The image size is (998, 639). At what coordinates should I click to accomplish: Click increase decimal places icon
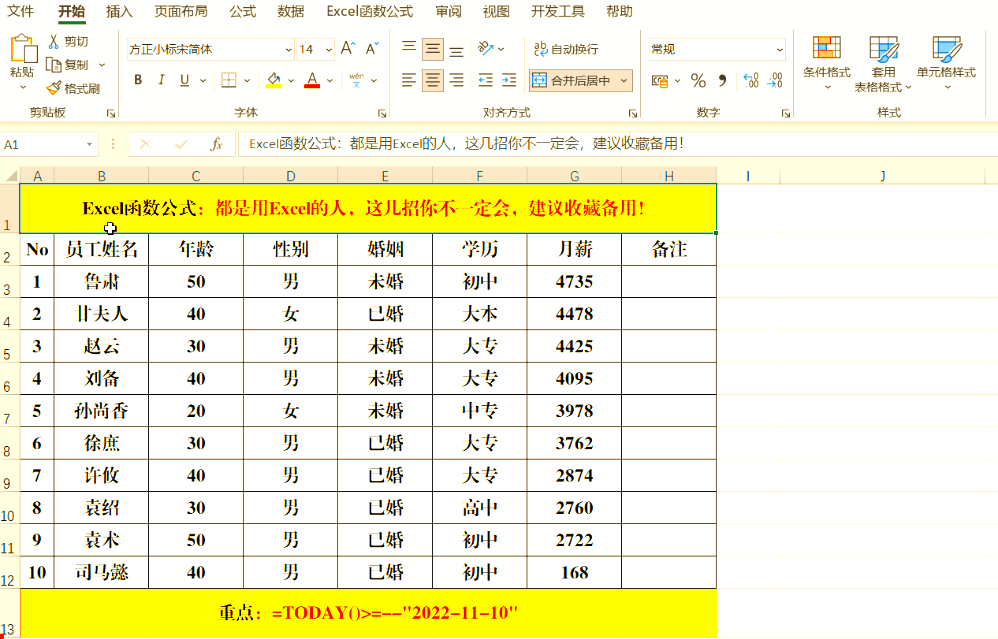[751, 80]
